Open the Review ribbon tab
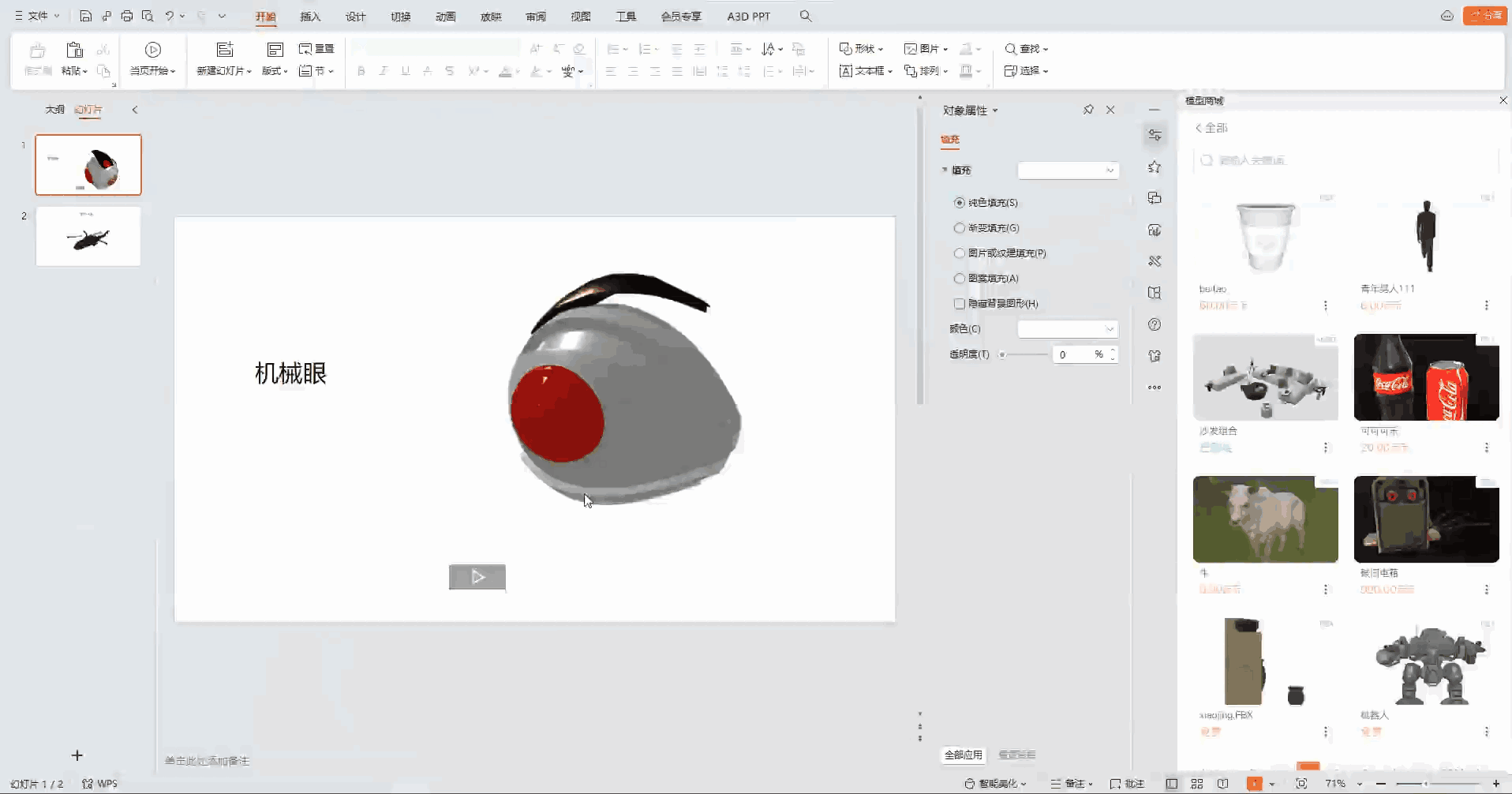The image size is (1512, 794). [536, 17]
